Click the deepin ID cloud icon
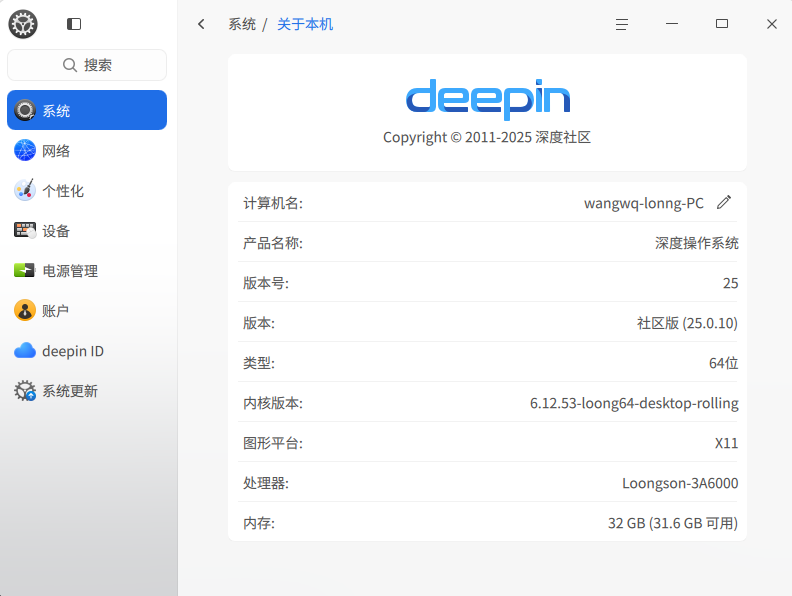 pos(25,351)
